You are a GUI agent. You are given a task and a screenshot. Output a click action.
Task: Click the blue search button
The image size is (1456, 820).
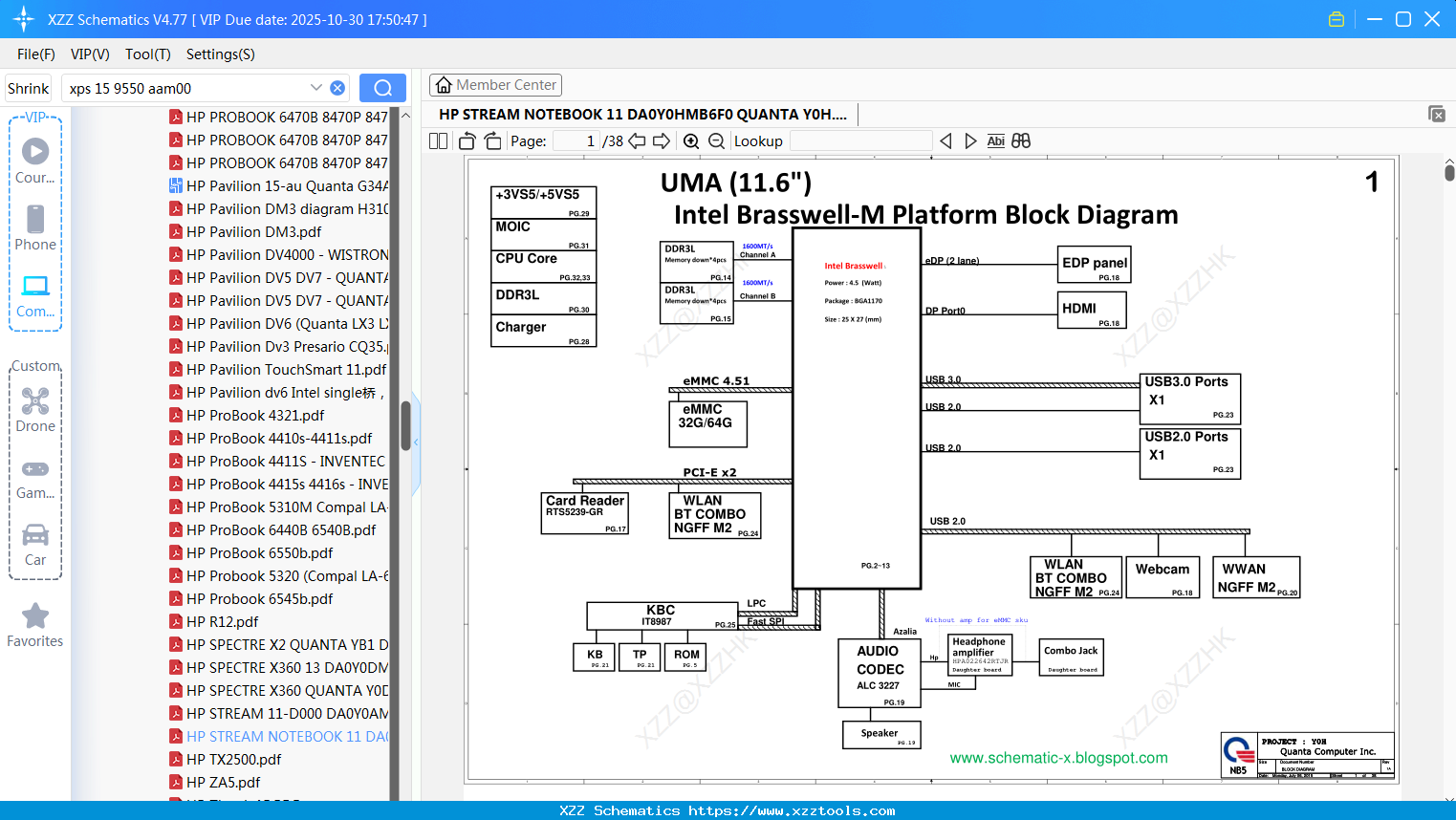point(382,88)
